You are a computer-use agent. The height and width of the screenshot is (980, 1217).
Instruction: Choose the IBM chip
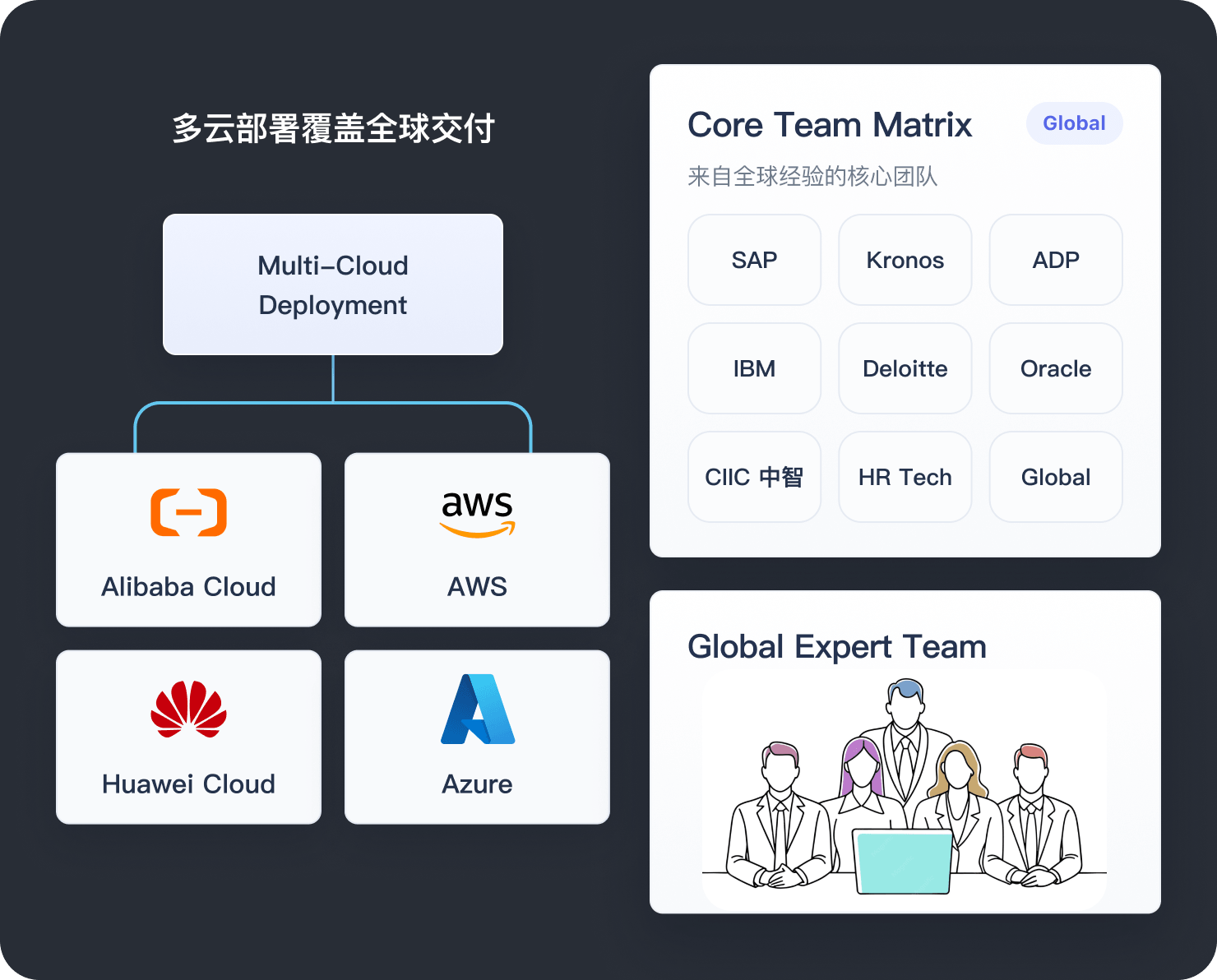tap(754, 368)
